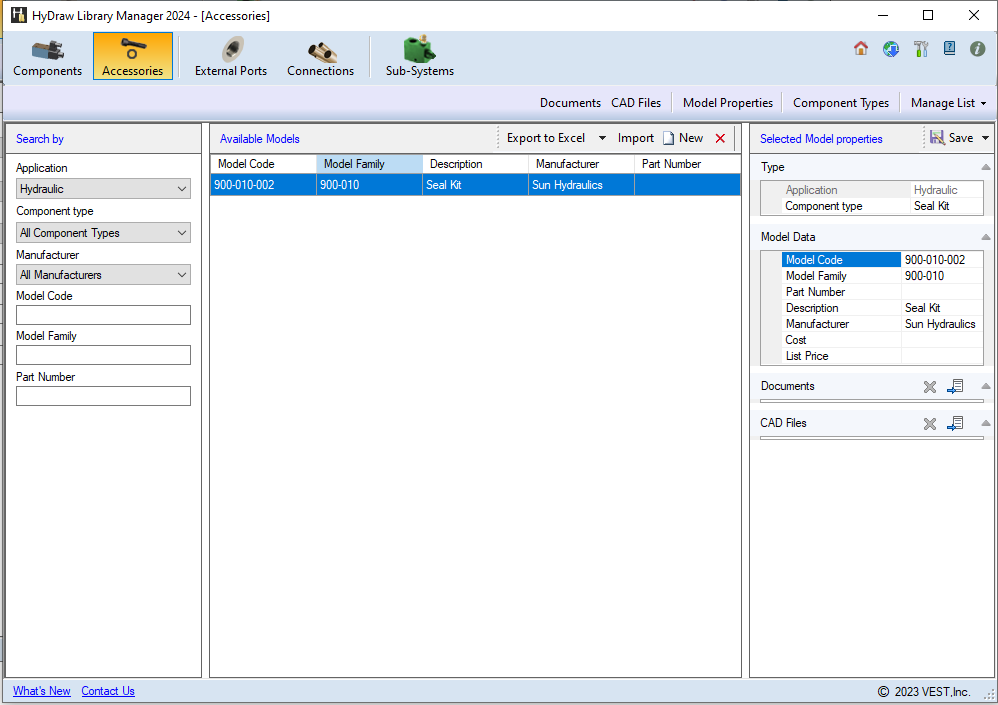The image size is (998, 705).
Task: Add a CAD file with attach icon
Action: tap(955, 424)
